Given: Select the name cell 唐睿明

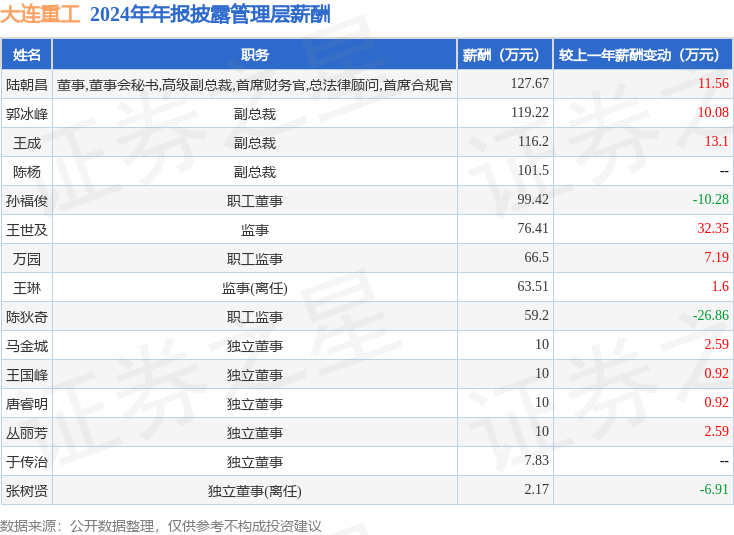Looking at the screenshot, I should (x=27, y=404).
